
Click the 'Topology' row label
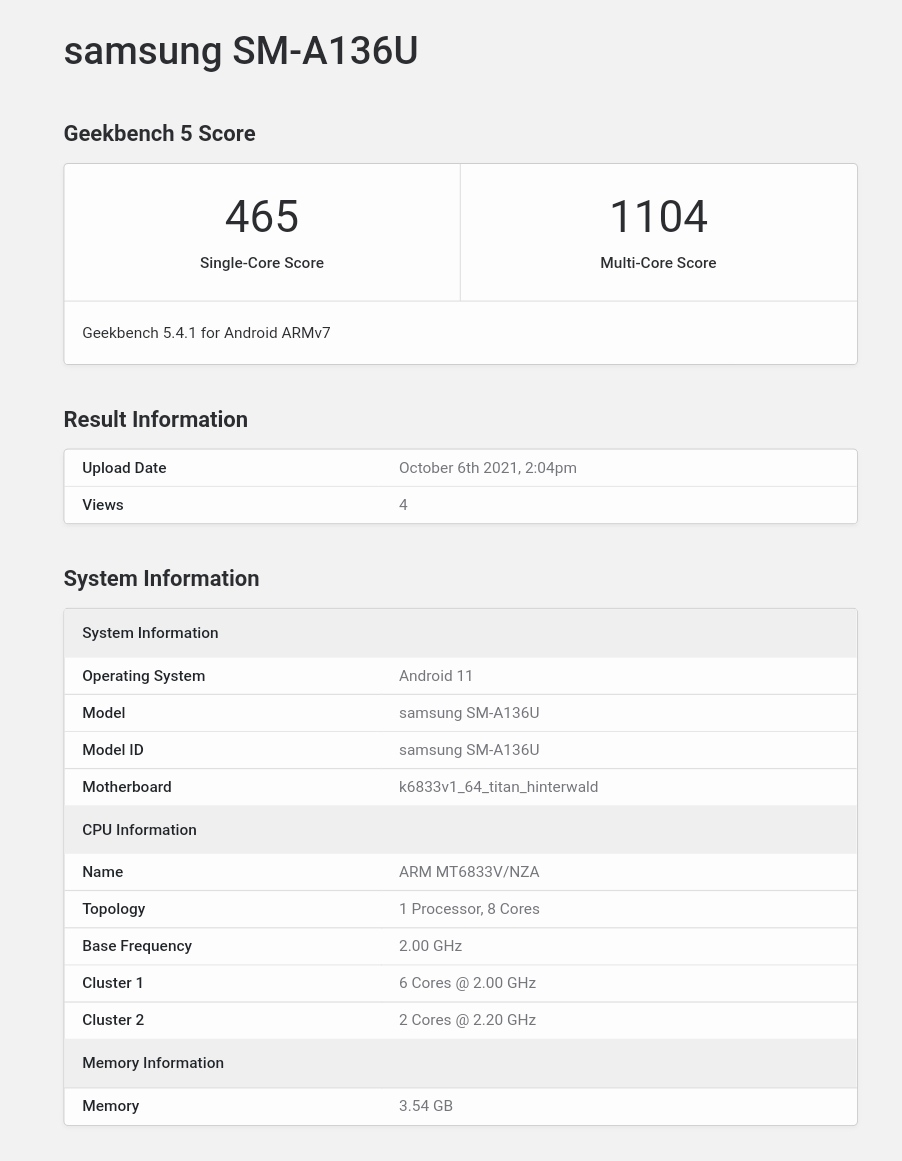[x=114, y=909]
